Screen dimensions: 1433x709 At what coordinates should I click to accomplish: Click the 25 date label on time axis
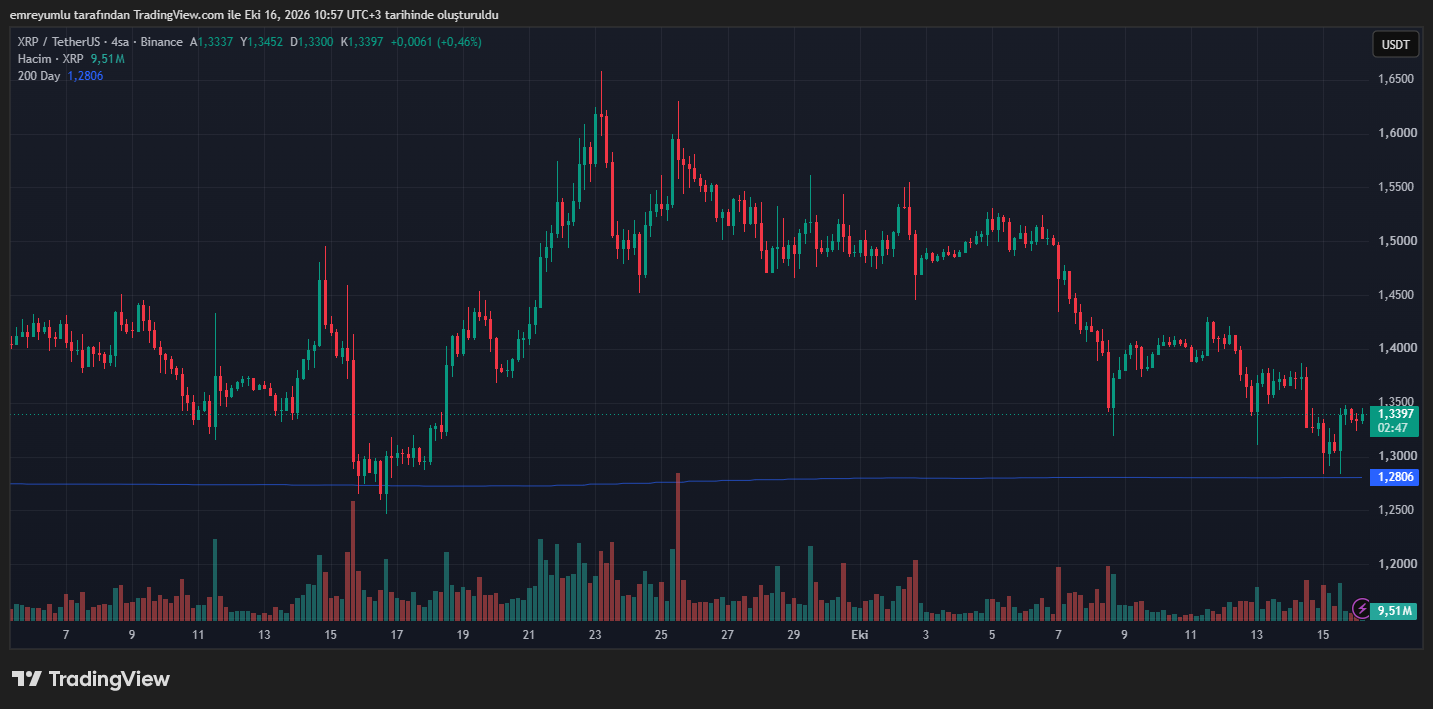point(661,635)
